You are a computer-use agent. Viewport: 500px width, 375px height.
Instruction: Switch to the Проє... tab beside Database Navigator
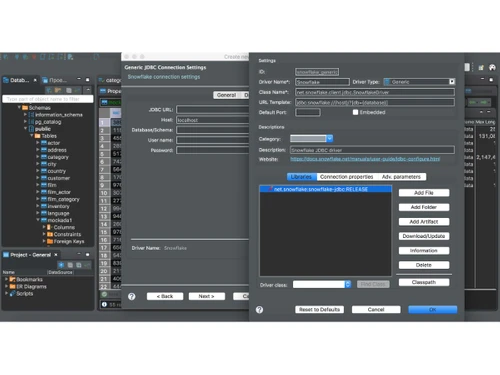click(55, 80)
